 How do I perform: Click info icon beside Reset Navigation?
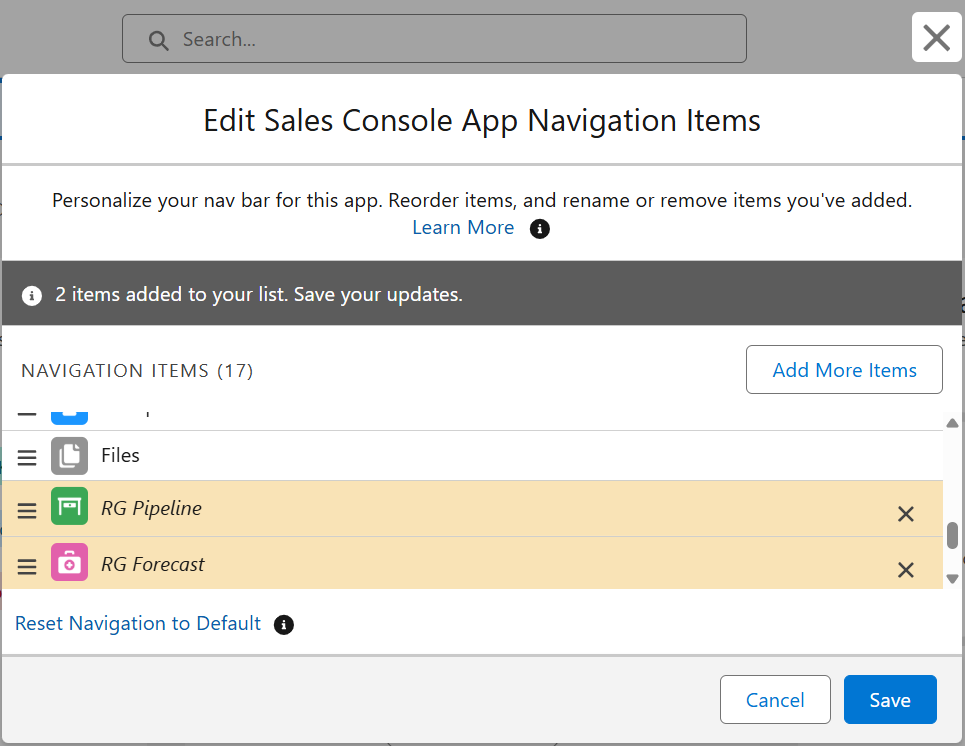pyautogui.click(x=284, y=625)
